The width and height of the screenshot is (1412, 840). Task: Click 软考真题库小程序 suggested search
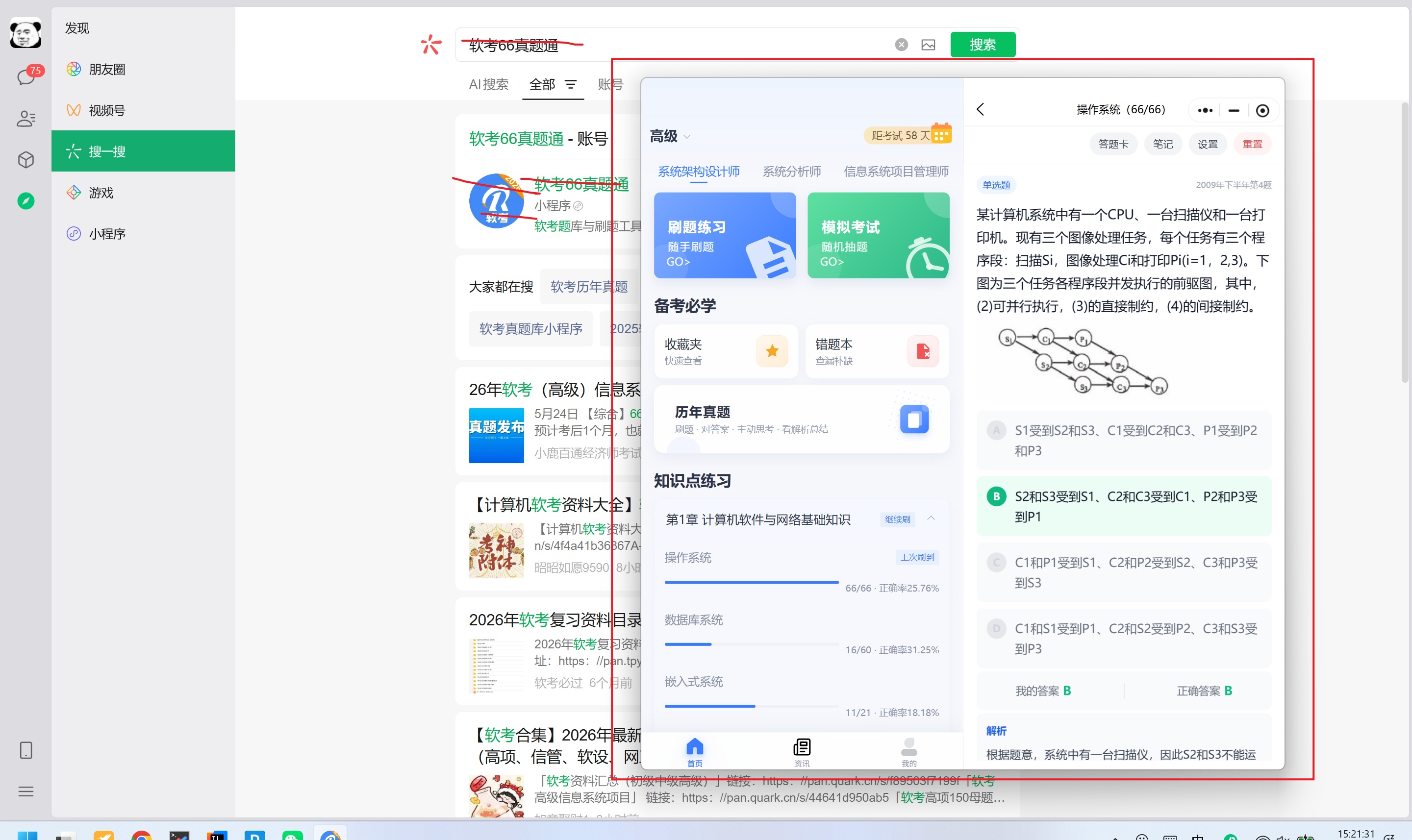tap(530, 329)
